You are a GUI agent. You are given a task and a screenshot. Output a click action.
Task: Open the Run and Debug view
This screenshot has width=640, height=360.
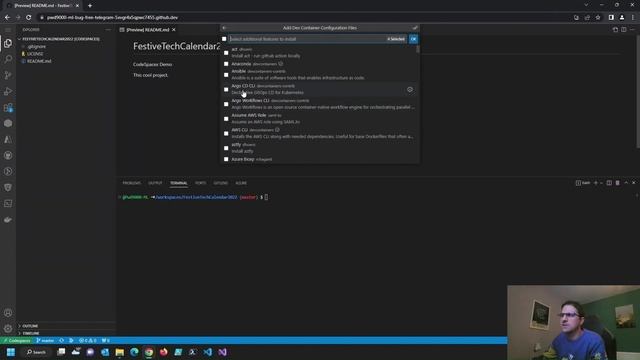point(8,91)
